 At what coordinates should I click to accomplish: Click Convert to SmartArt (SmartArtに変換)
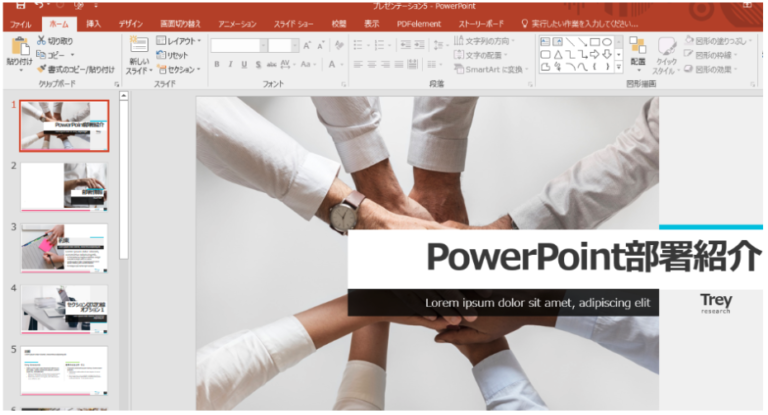coord(491,69)
